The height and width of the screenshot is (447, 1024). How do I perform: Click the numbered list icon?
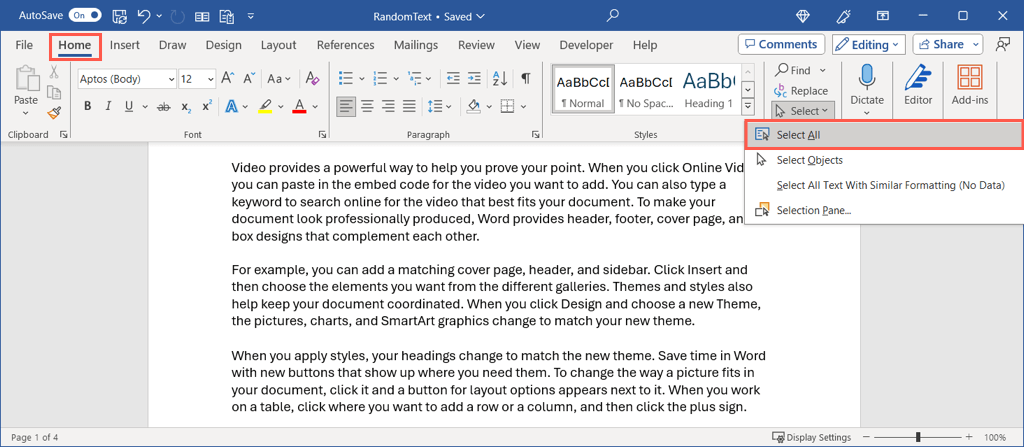[380, 78]
